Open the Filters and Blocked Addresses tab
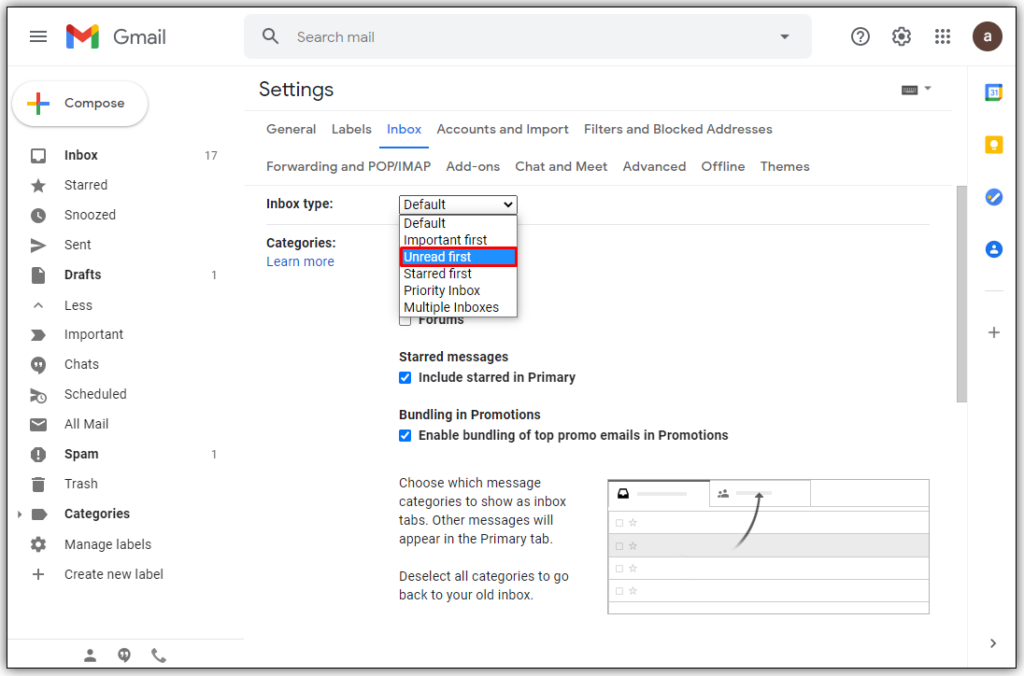The width and height of the screenshot is (1024, 676). [678, 129]
